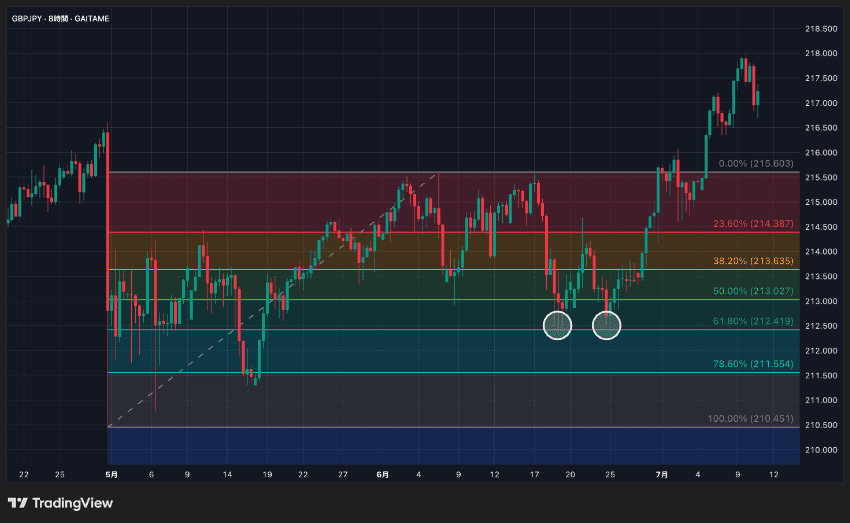Click the 6月 date label on time axis

[382, 474]
